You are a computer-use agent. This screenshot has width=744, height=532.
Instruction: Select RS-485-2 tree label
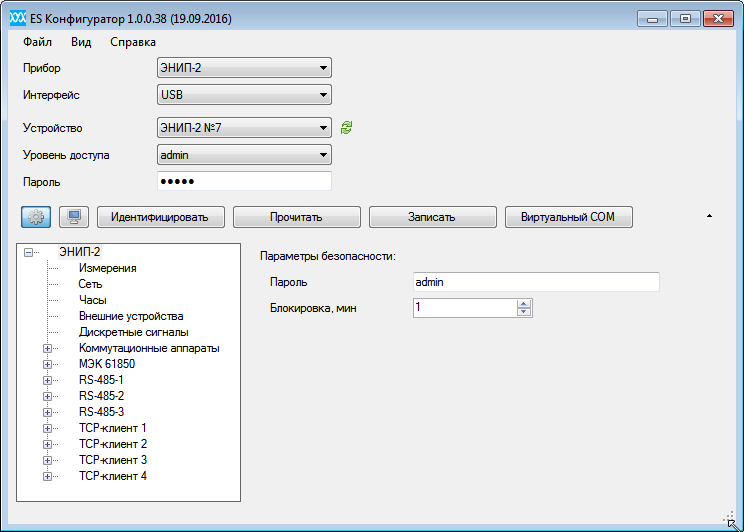point(101,396)
